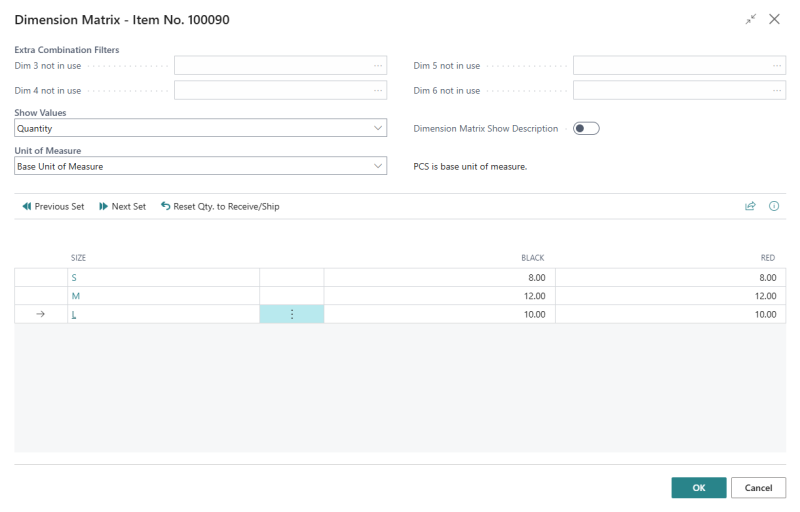Click the share icon in the toolbar
This screenshot has width=800, height=512.
[750, 206]
